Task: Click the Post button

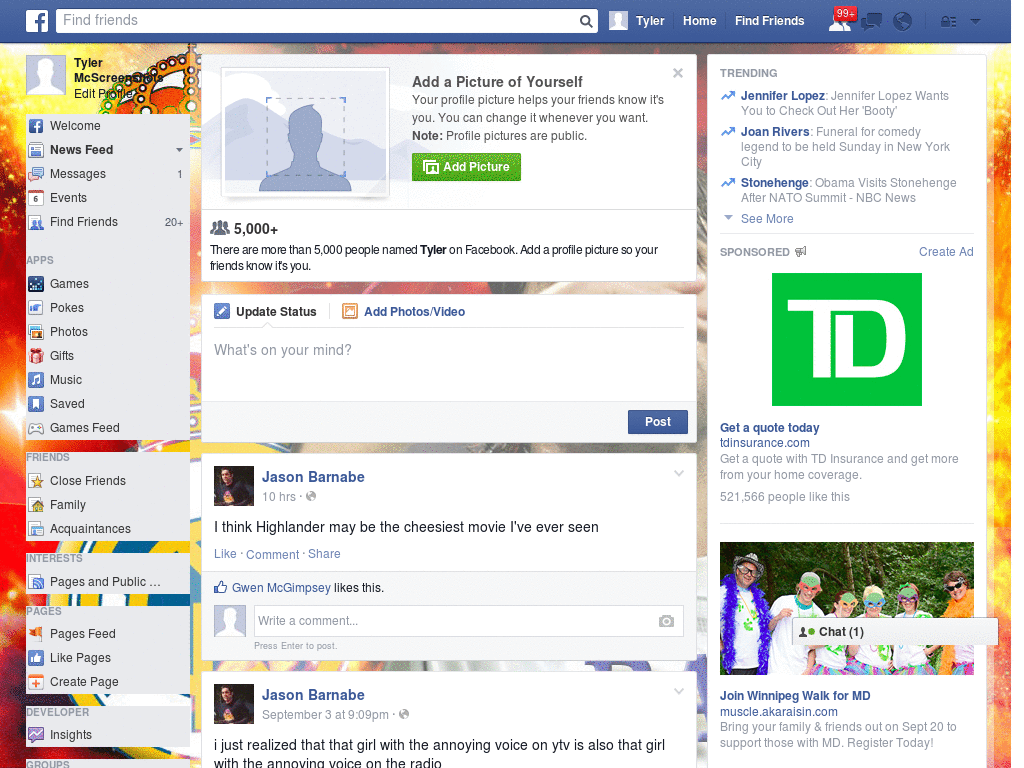Action: (657, 422)
